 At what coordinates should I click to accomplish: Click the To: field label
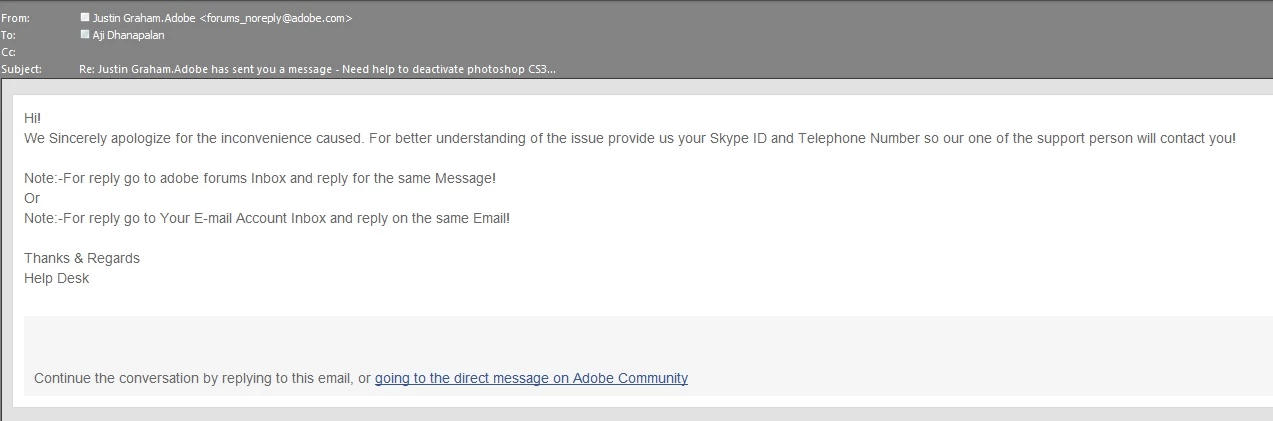(x=9, y=35)
